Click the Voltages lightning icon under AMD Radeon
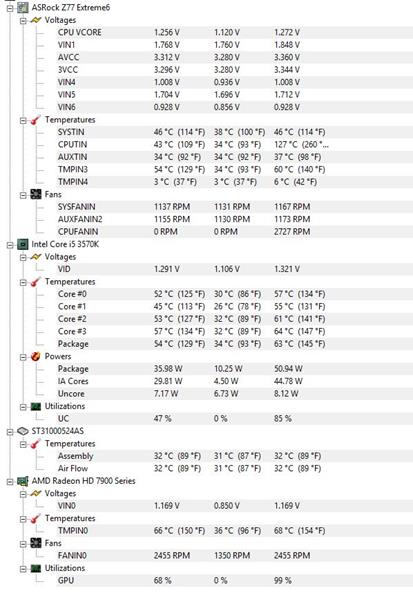413x600 pixels. (36, 494)
